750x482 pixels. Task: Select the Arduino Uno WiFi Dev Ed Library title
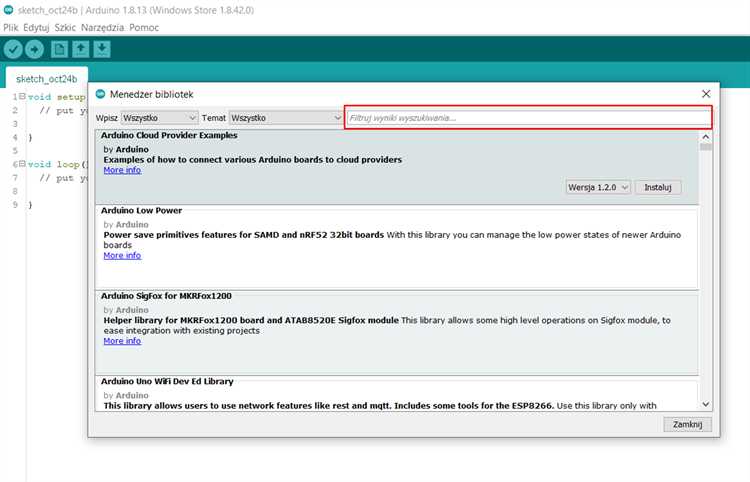167,382
